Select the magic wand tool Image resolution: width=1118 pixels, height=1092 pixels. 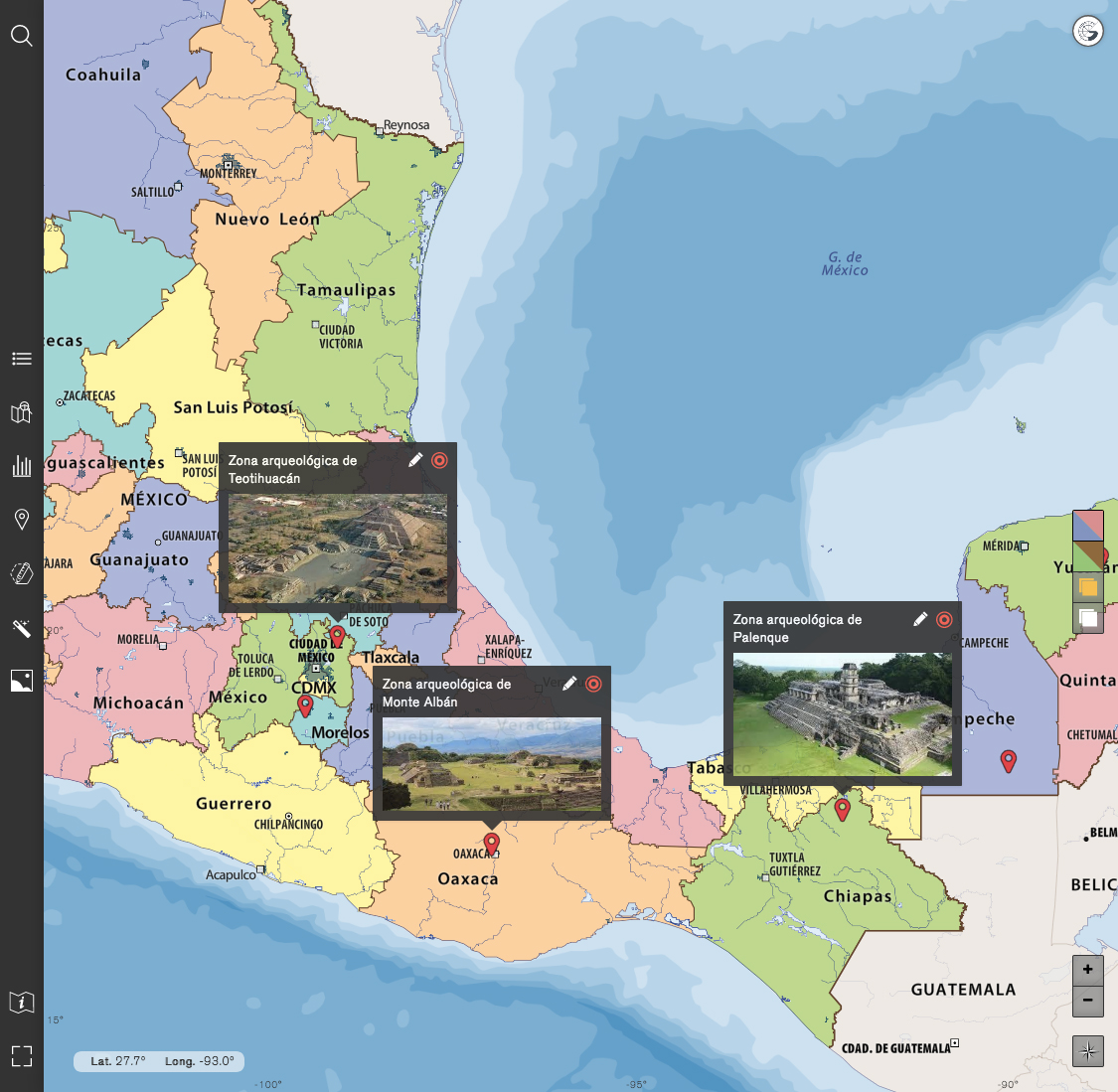tap(22, 627)
